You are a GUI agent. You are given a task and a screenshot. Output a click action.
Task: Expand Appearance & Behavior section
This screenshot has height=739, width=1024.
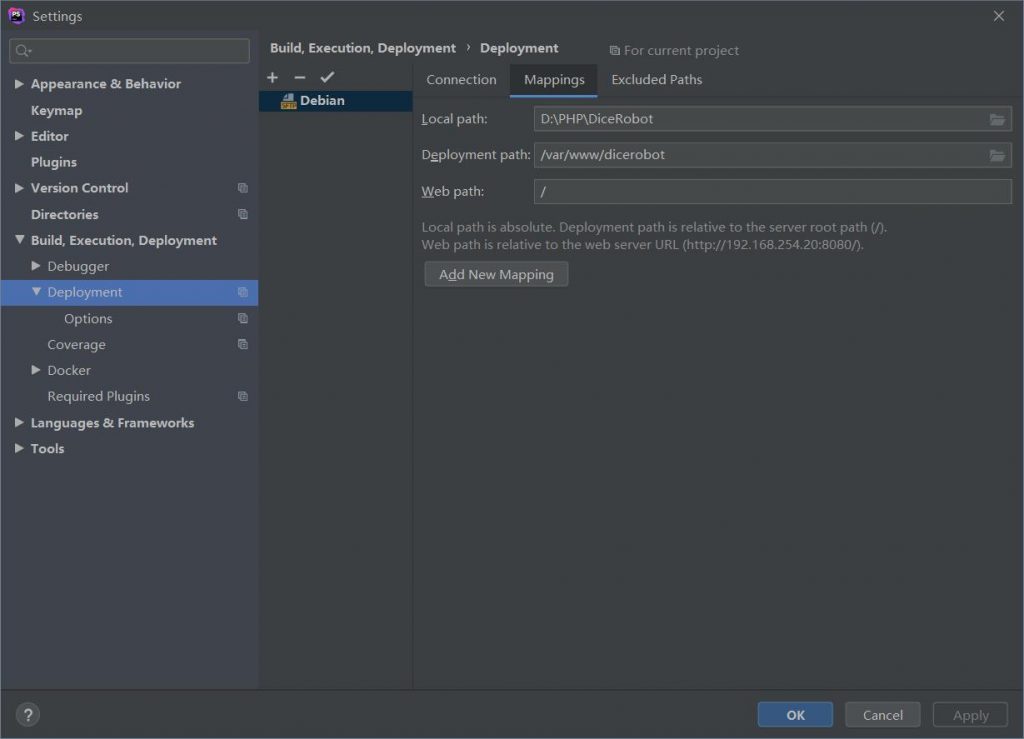click(19, 84)
